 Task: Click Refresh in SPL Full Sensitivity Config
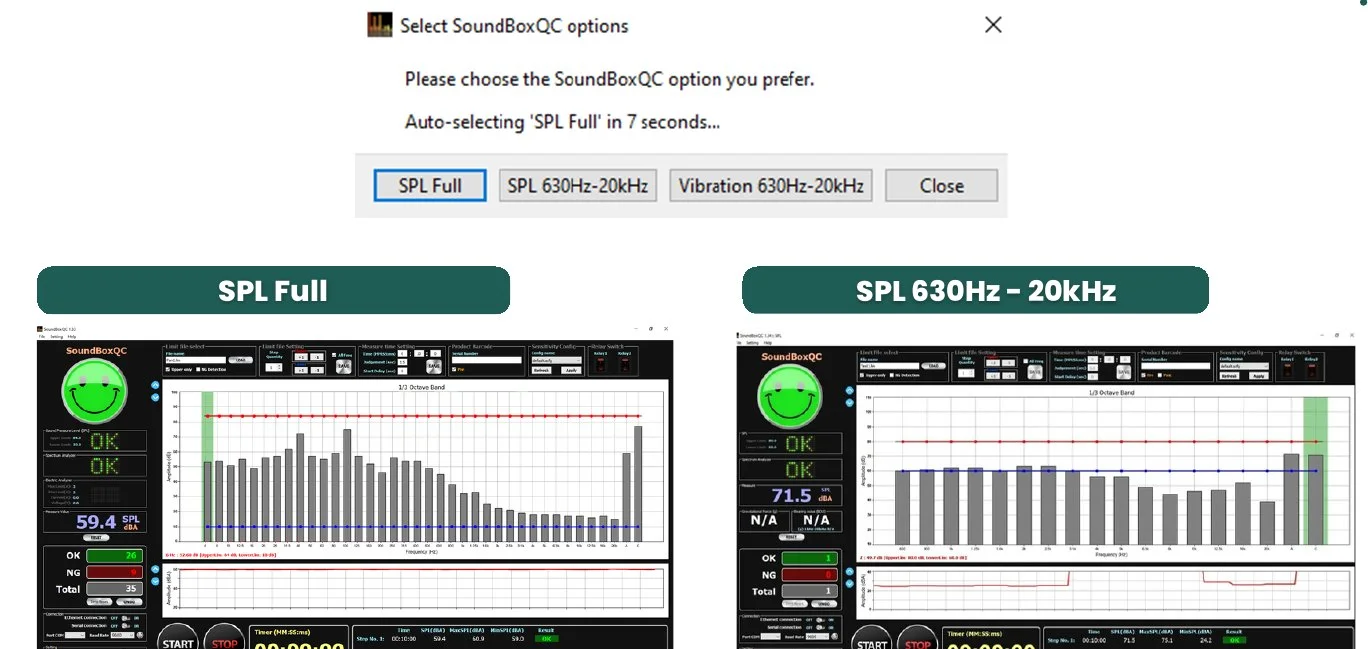tap(541, 370)
